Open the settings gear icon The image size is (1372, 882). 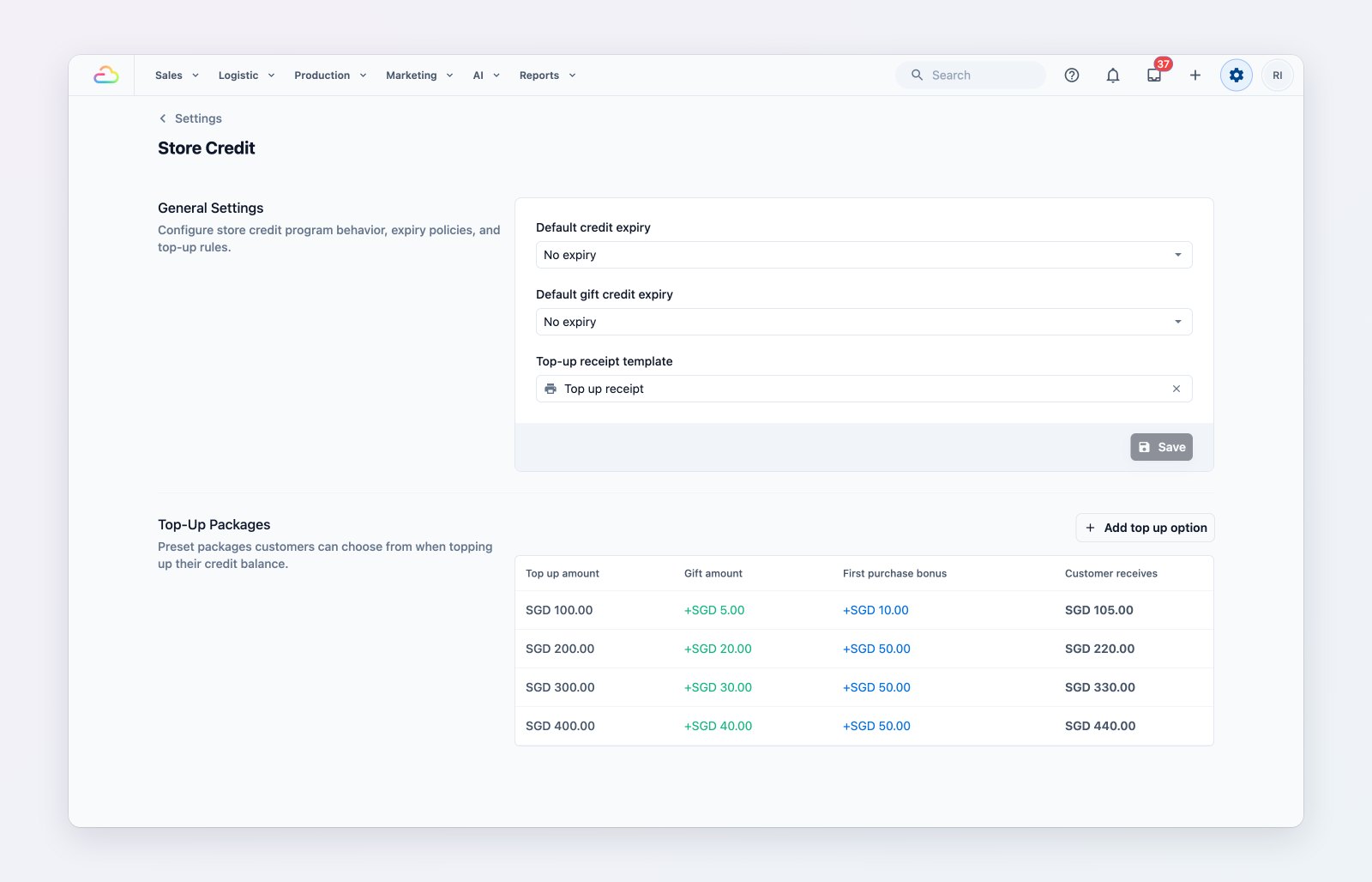point(1237,76)
